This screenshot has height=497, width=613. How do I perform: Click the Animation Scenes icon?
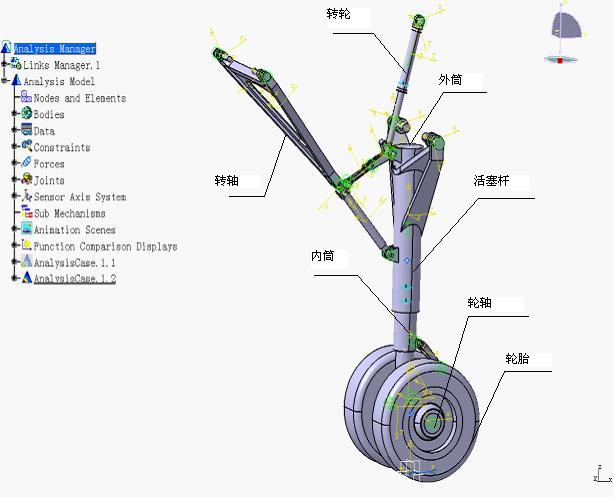coord(26,229)
